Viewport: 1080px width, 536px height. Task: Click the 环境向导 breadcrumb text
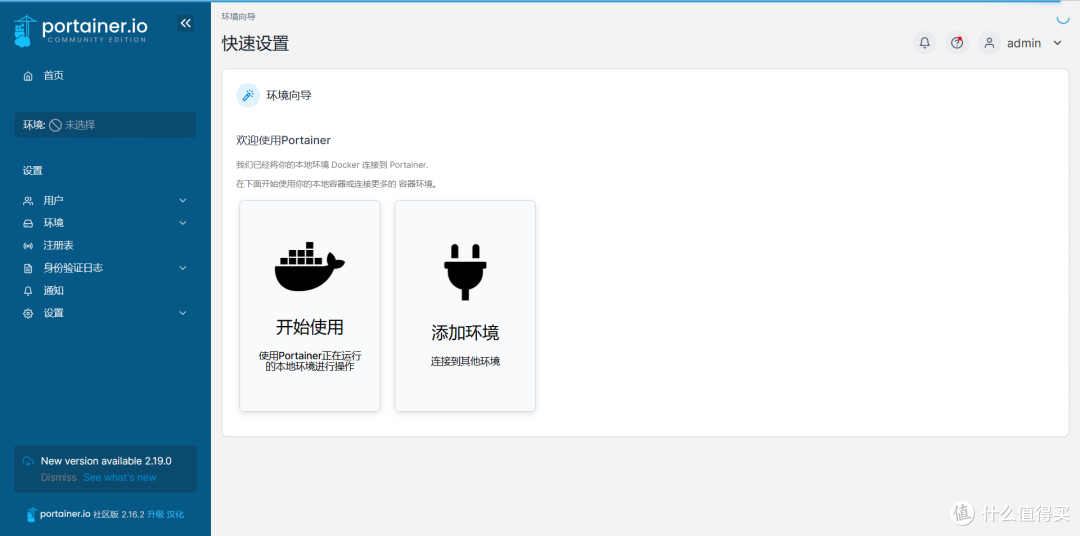(x=238, y=17)
